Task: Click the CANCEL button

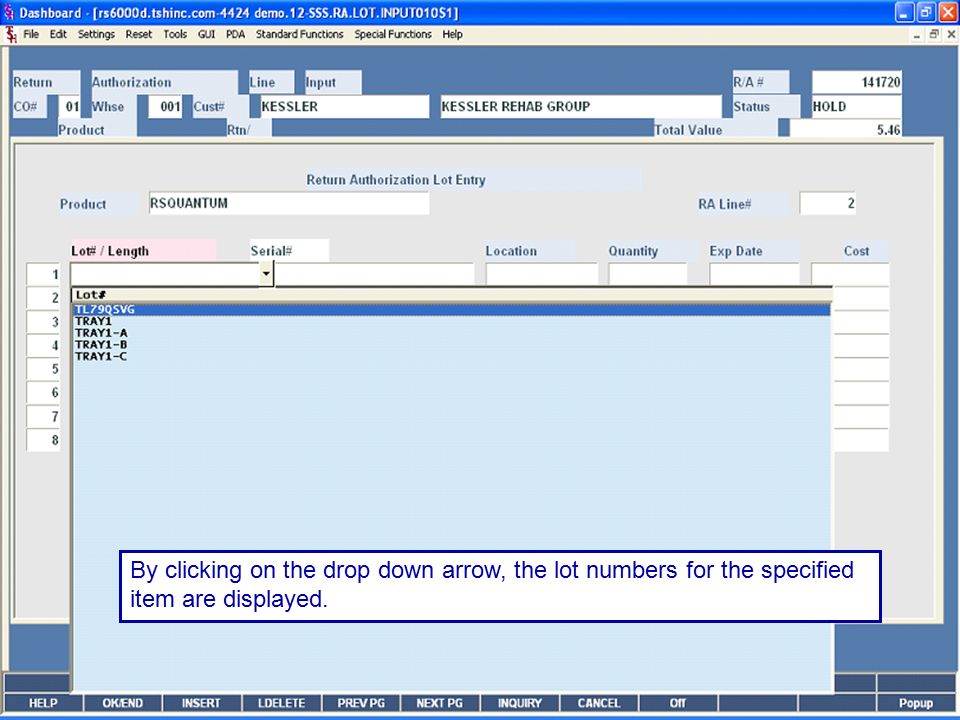Action: pos(599,703)
